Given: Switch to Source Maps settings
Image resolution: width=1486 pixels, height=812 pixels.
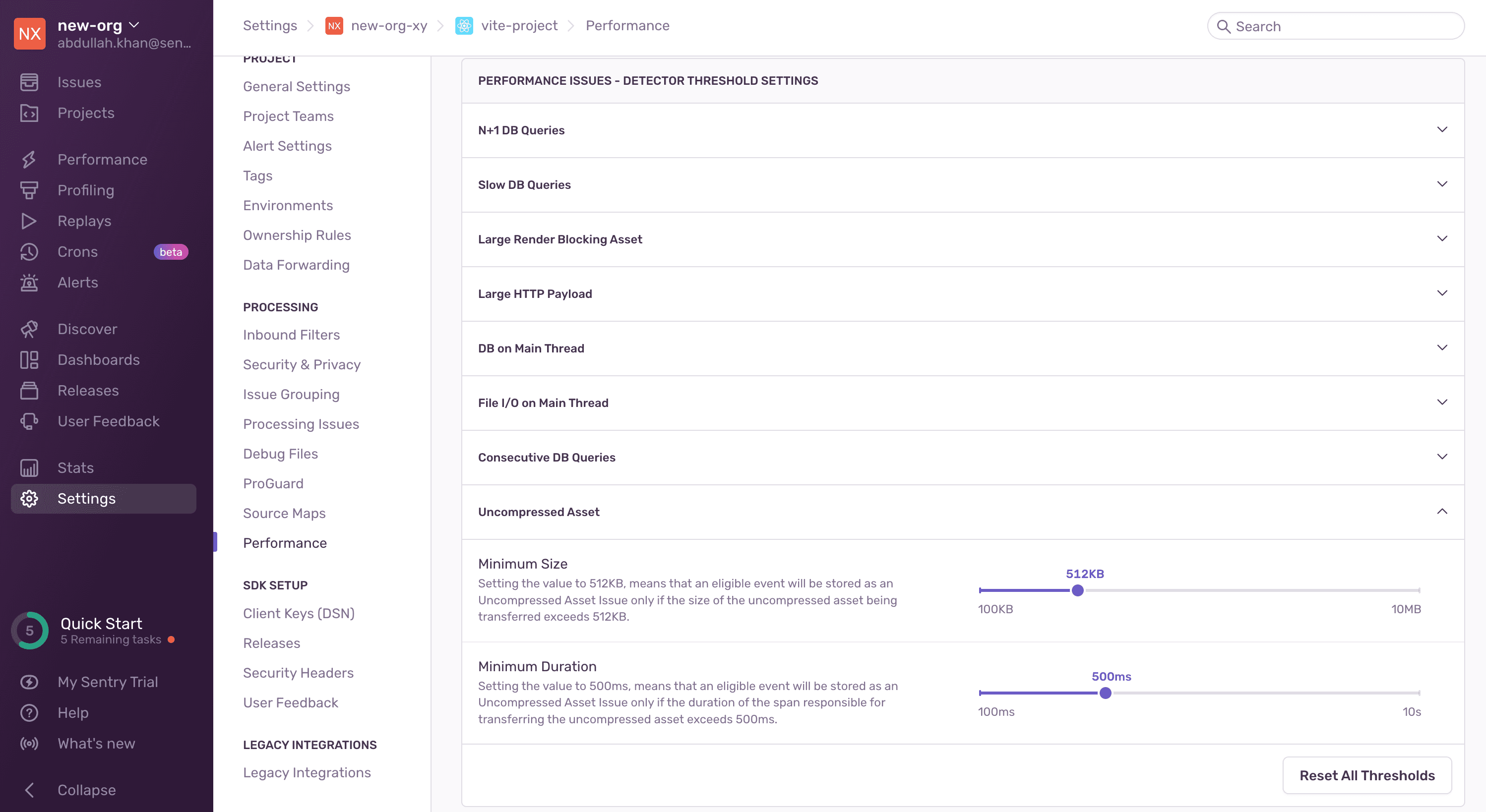Looking at the screenshot, I should tap(284, 513).
